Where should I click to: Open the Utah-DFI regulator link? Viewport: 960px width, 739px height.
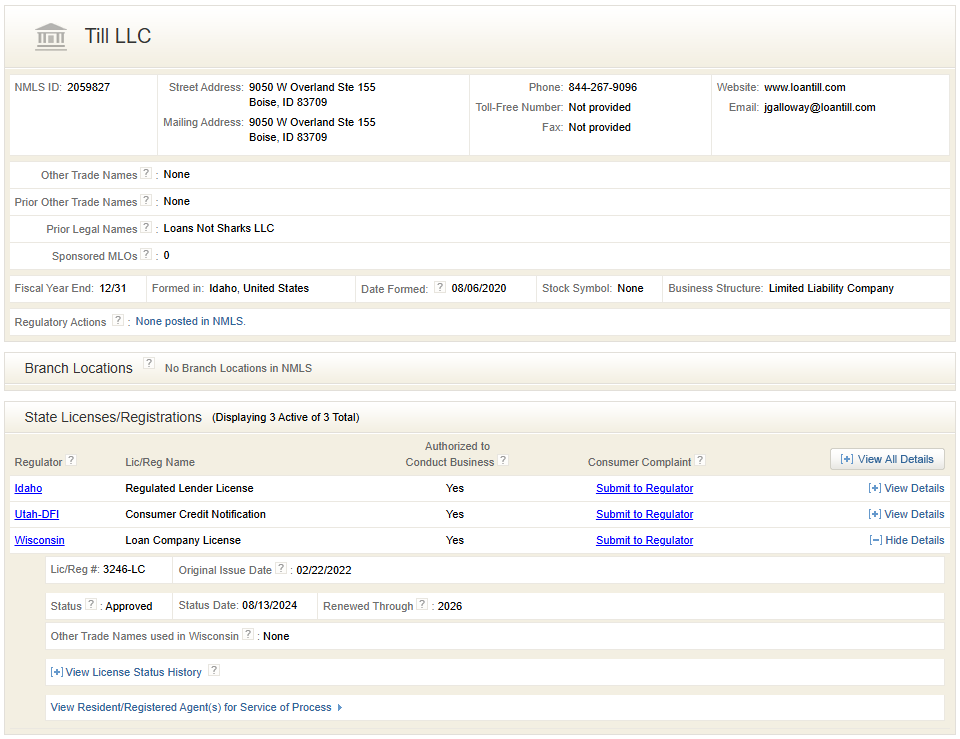(37, 514)
